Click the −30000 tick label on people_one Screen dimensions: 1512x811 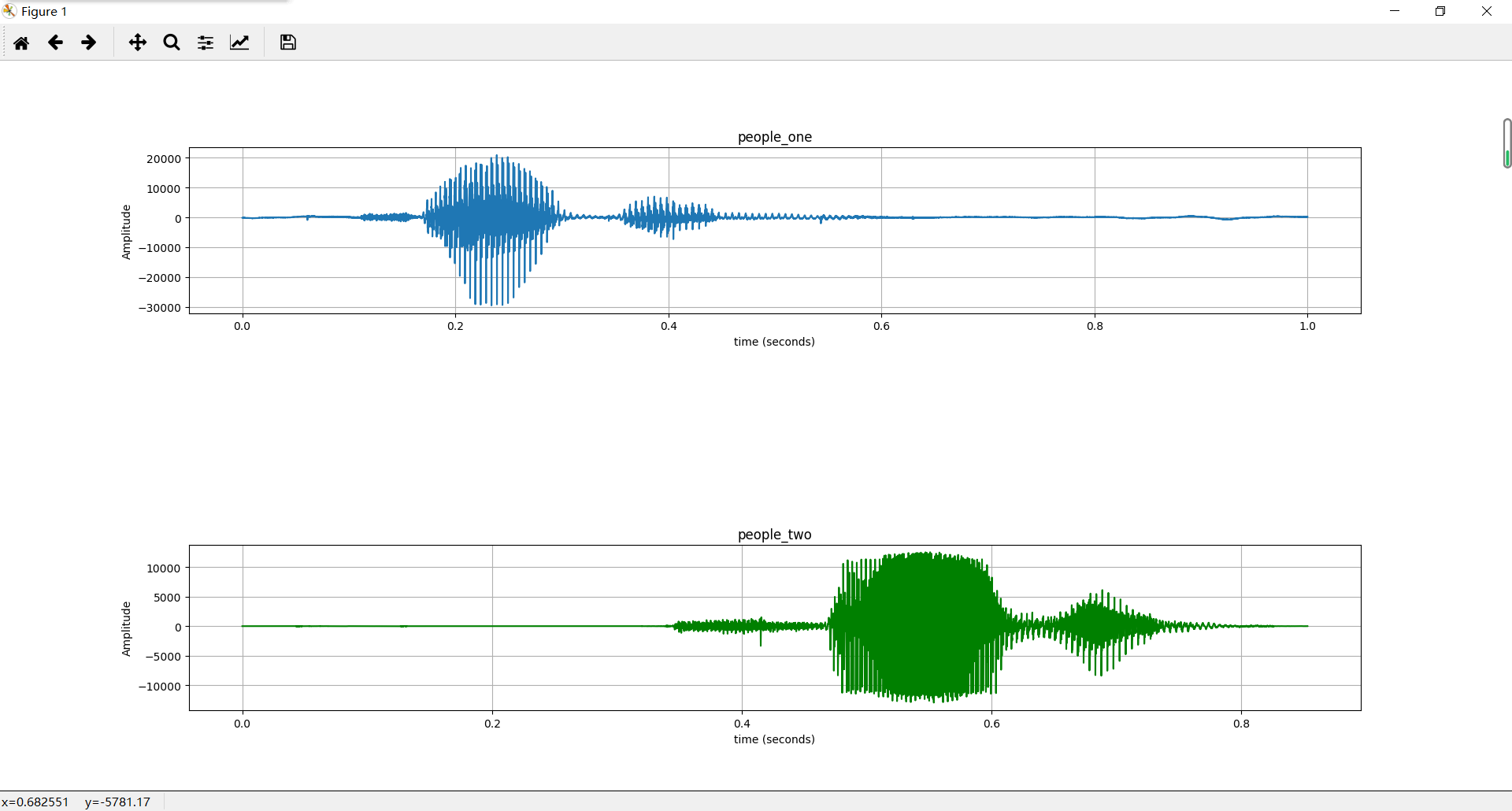point(160,308)
